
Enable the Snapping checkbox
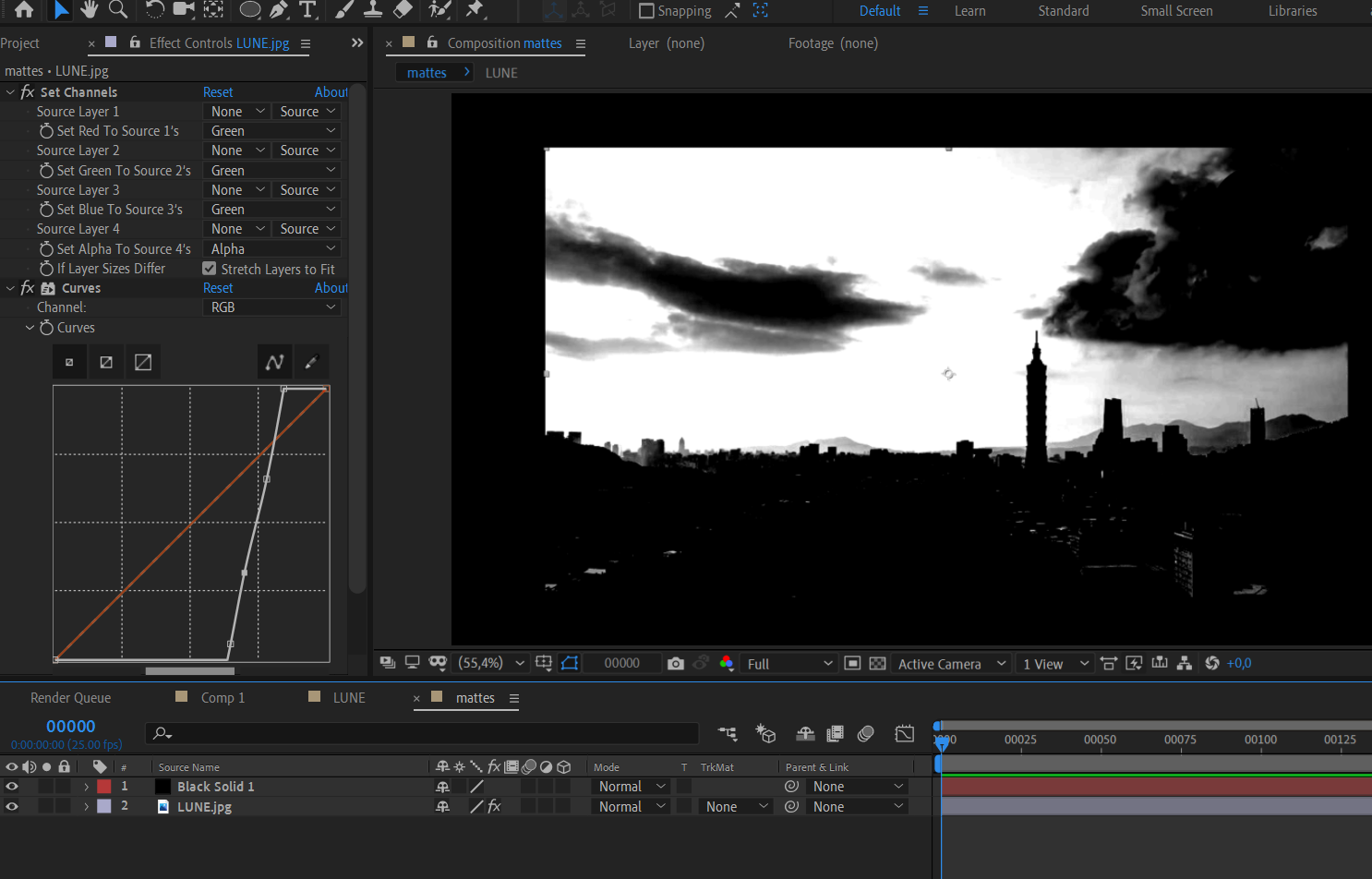pos(646,11)
